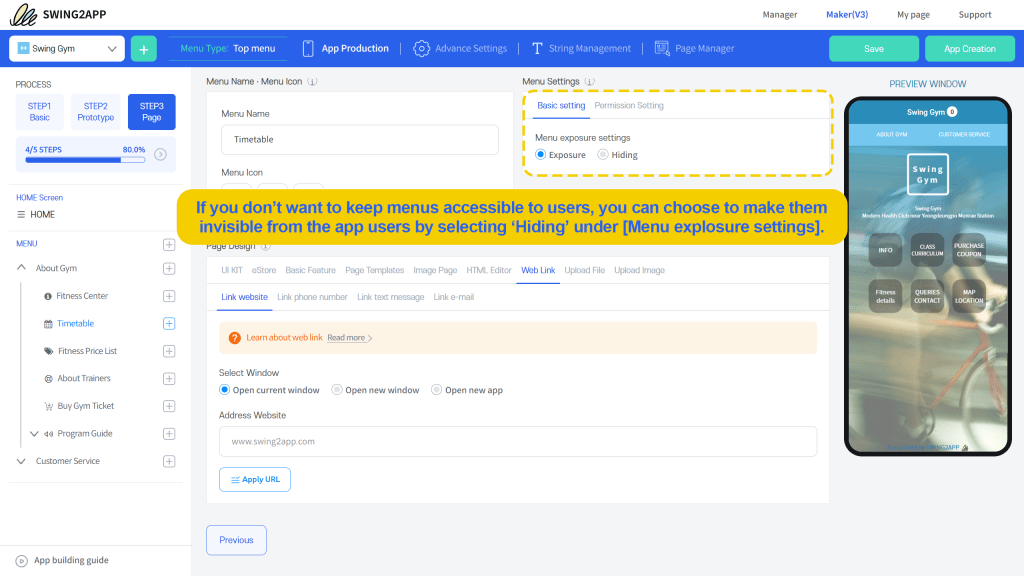
Task: Switch to the Basic setting tab
Action: point(561,106)
